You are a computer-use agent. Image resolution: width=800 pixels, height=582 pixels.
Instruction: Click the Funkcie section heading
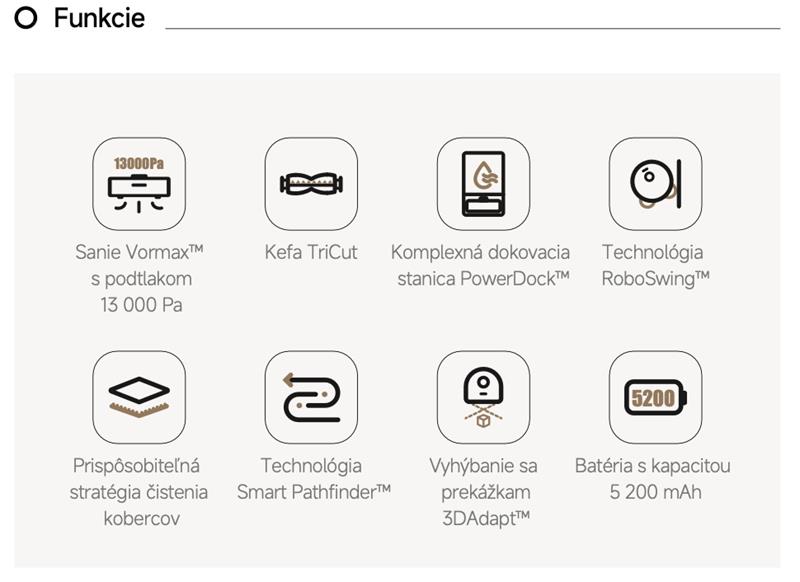click(99, 18)
